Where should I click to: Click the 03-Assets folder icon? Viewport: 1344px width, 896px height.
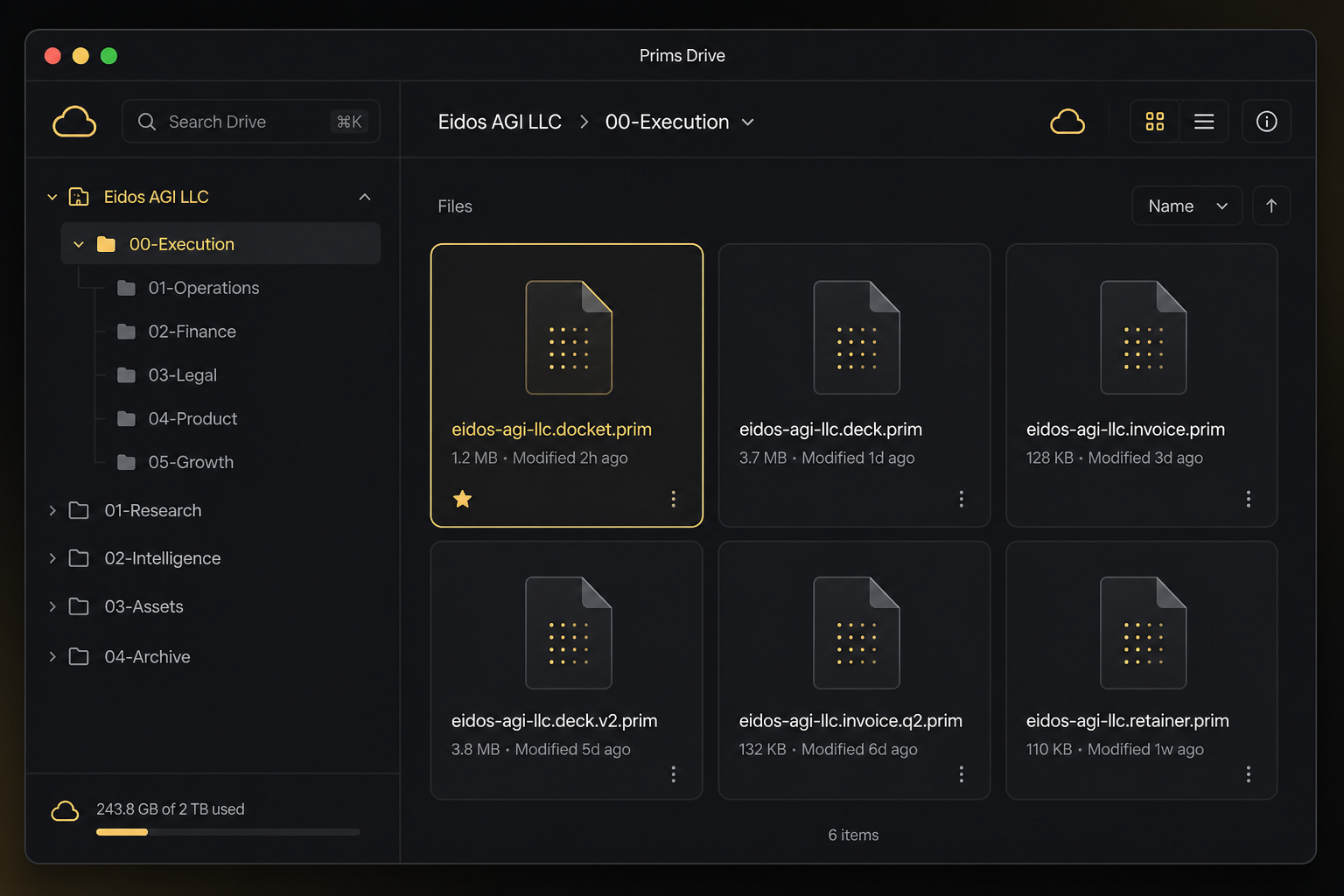pyautogui.click(x=79, y=606)
